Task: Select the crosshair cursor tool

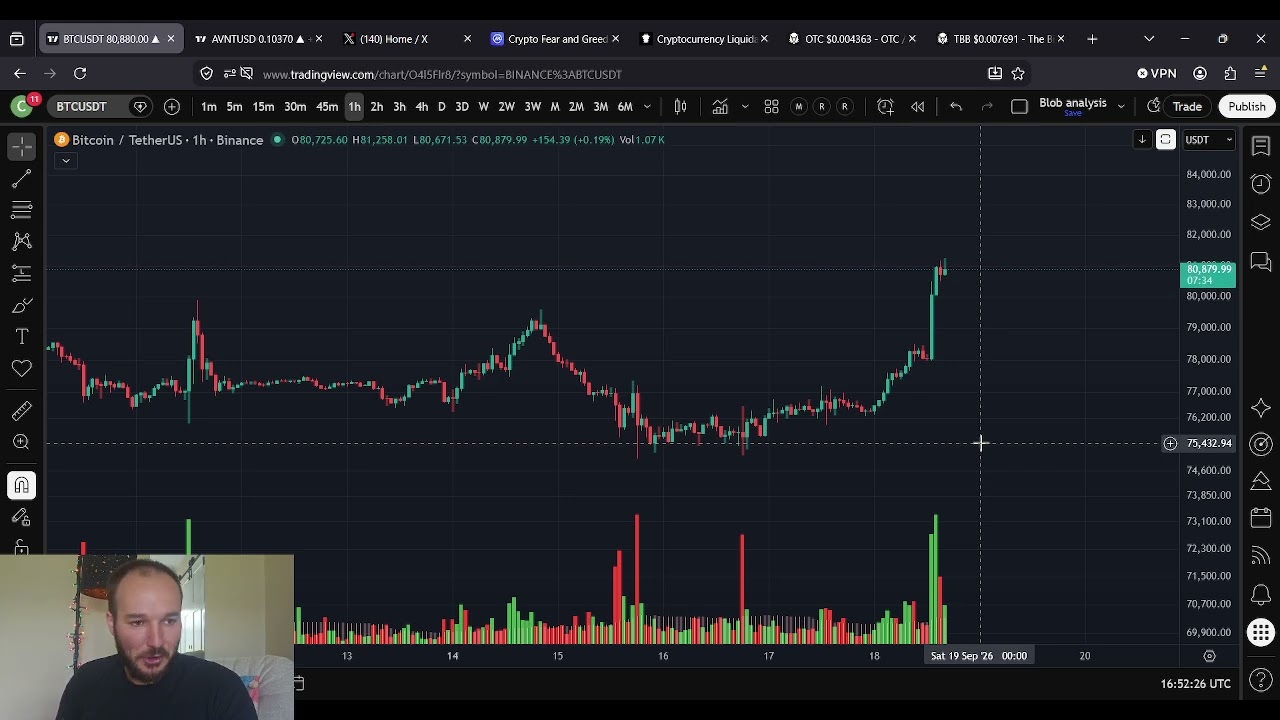Action: (21, 146)
